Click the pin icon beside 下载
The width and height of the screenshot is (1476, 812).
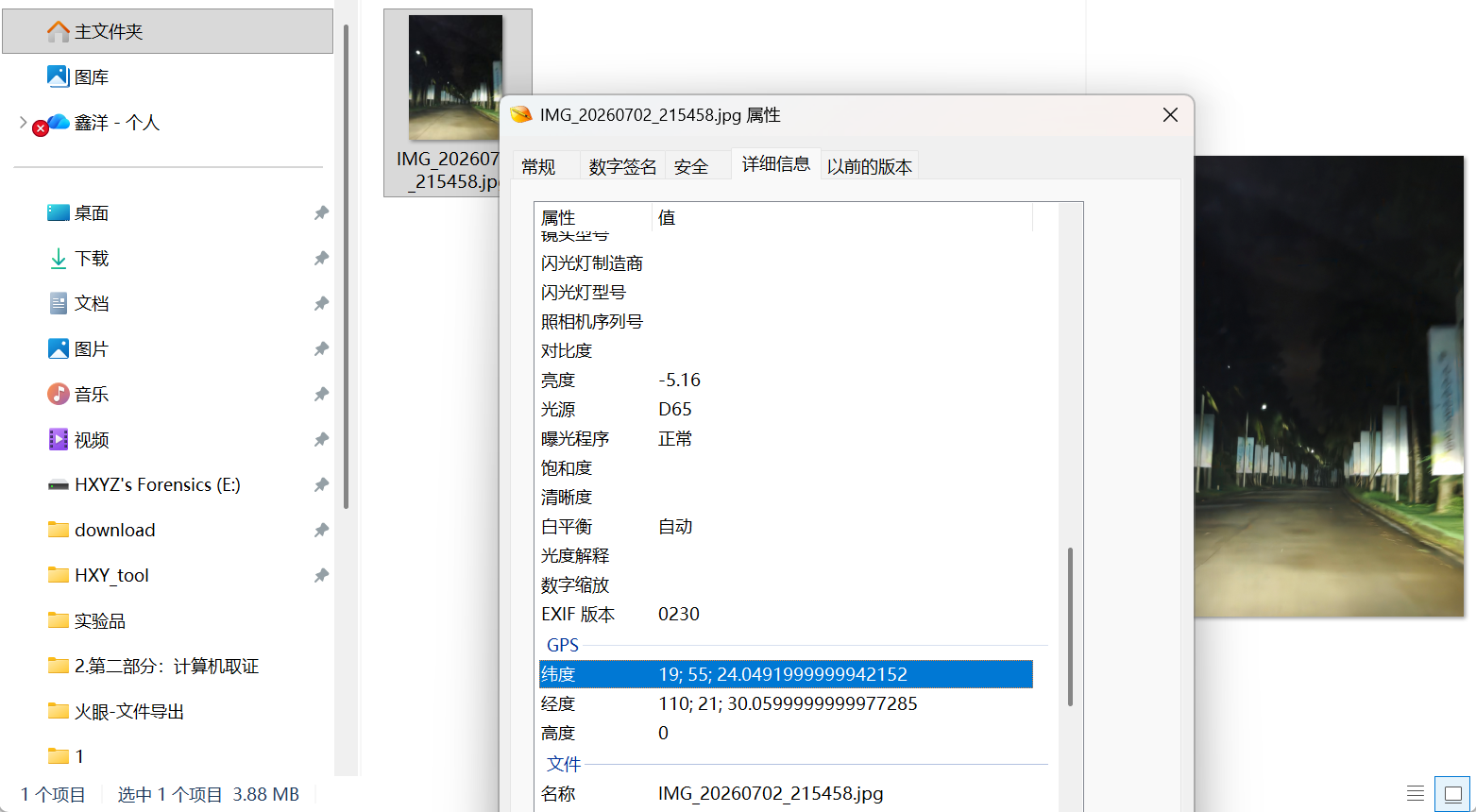coord(321,259)
